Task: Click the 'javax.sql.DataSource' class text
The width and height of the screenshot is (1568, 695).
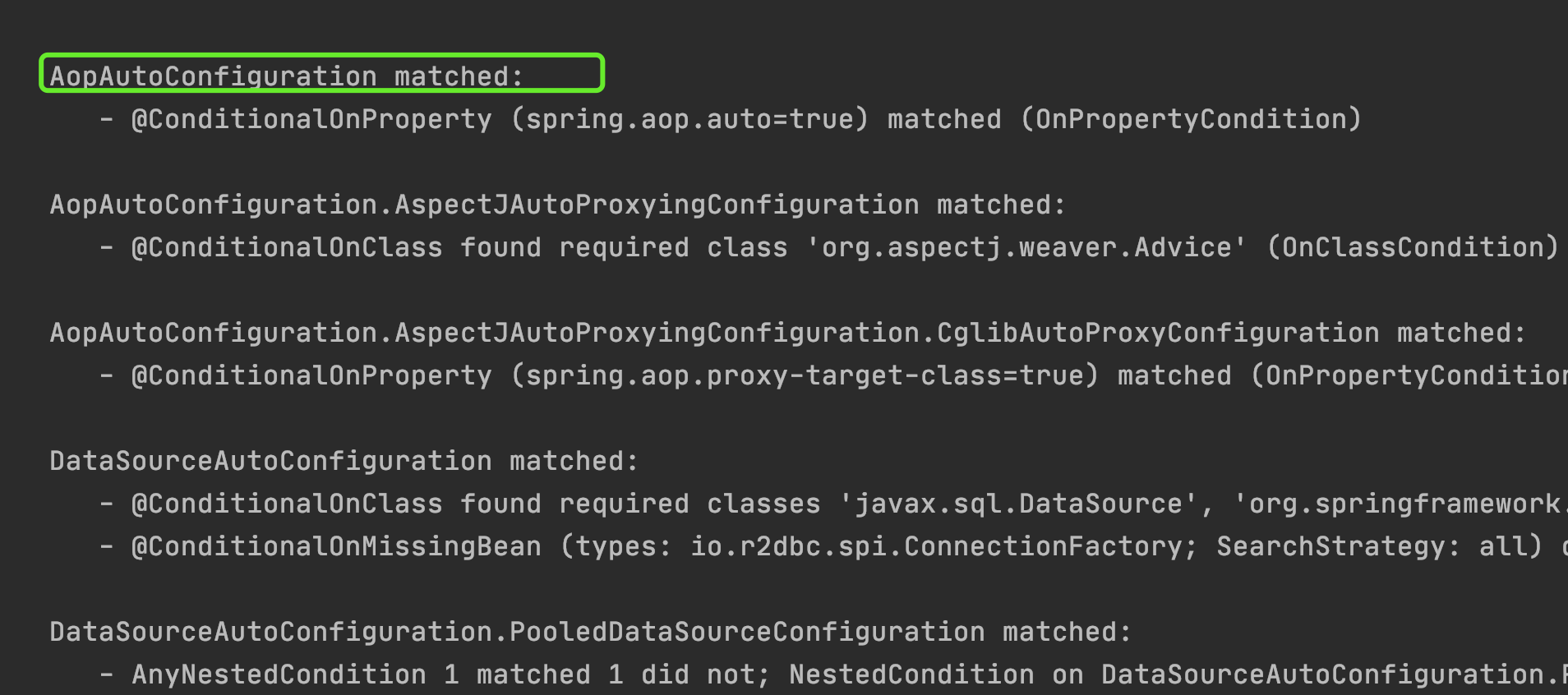Action: [x=1018, y=504]
